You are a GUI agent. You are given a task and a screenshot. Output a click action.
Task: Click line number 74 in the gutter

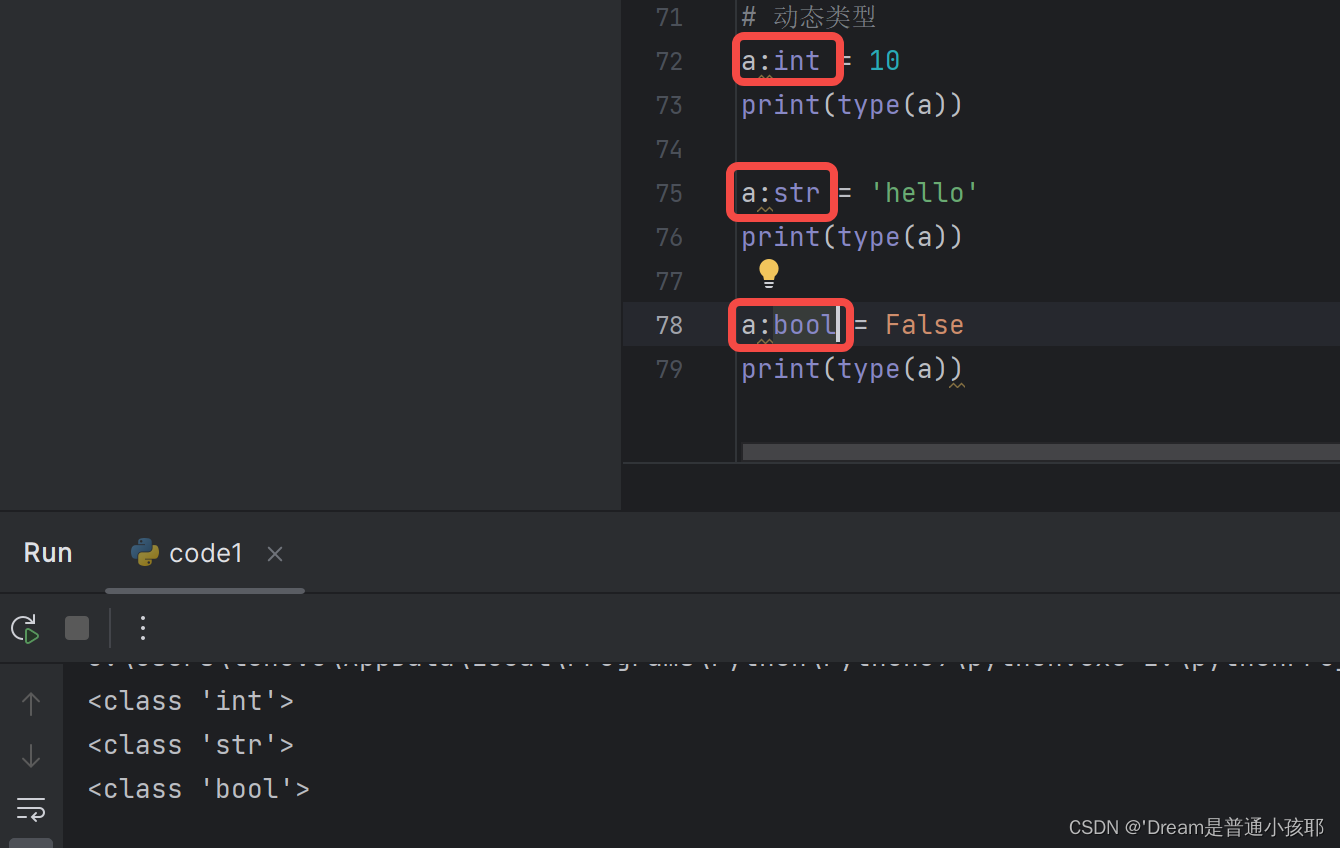pyautogui.click(x=669, y=149)
